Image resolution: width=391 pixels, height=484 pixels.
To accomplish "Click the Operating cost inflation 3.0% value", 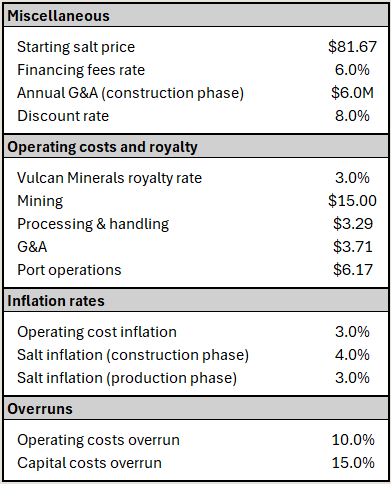I will click(352, 332).
